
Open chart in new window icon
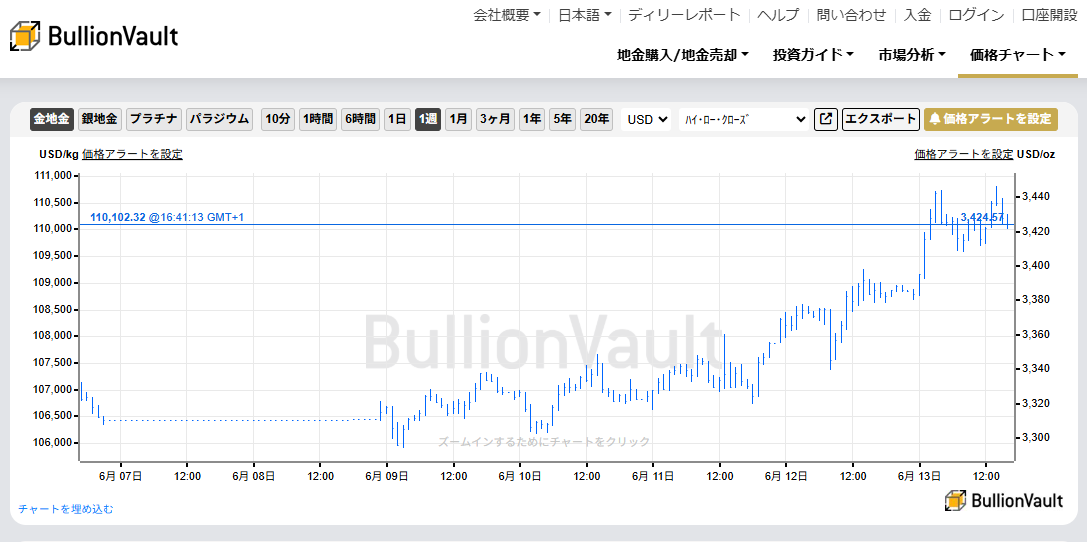pos(825,119)
